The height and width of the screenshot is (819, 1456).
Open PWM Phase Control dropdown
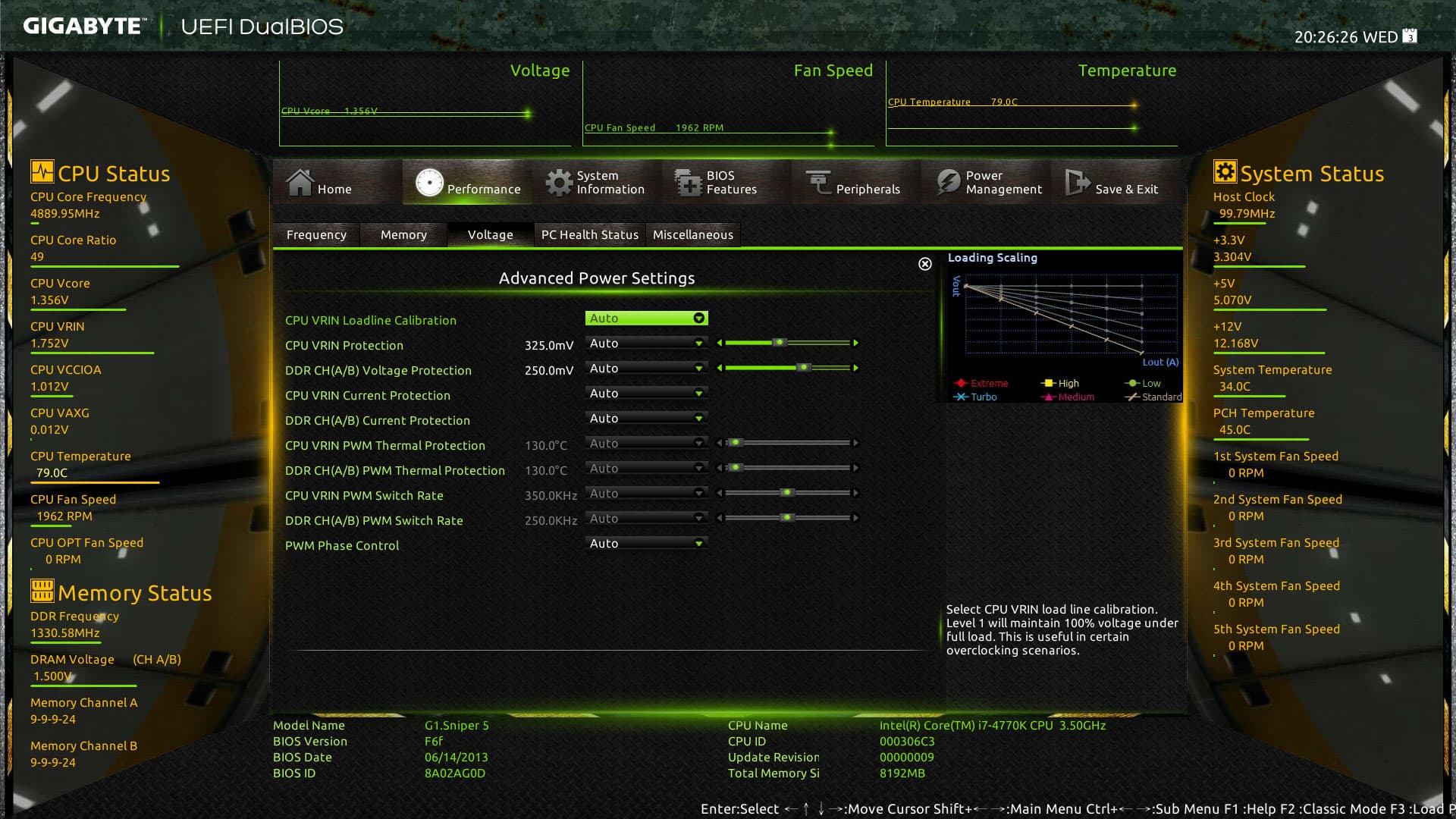click(646, 544)
